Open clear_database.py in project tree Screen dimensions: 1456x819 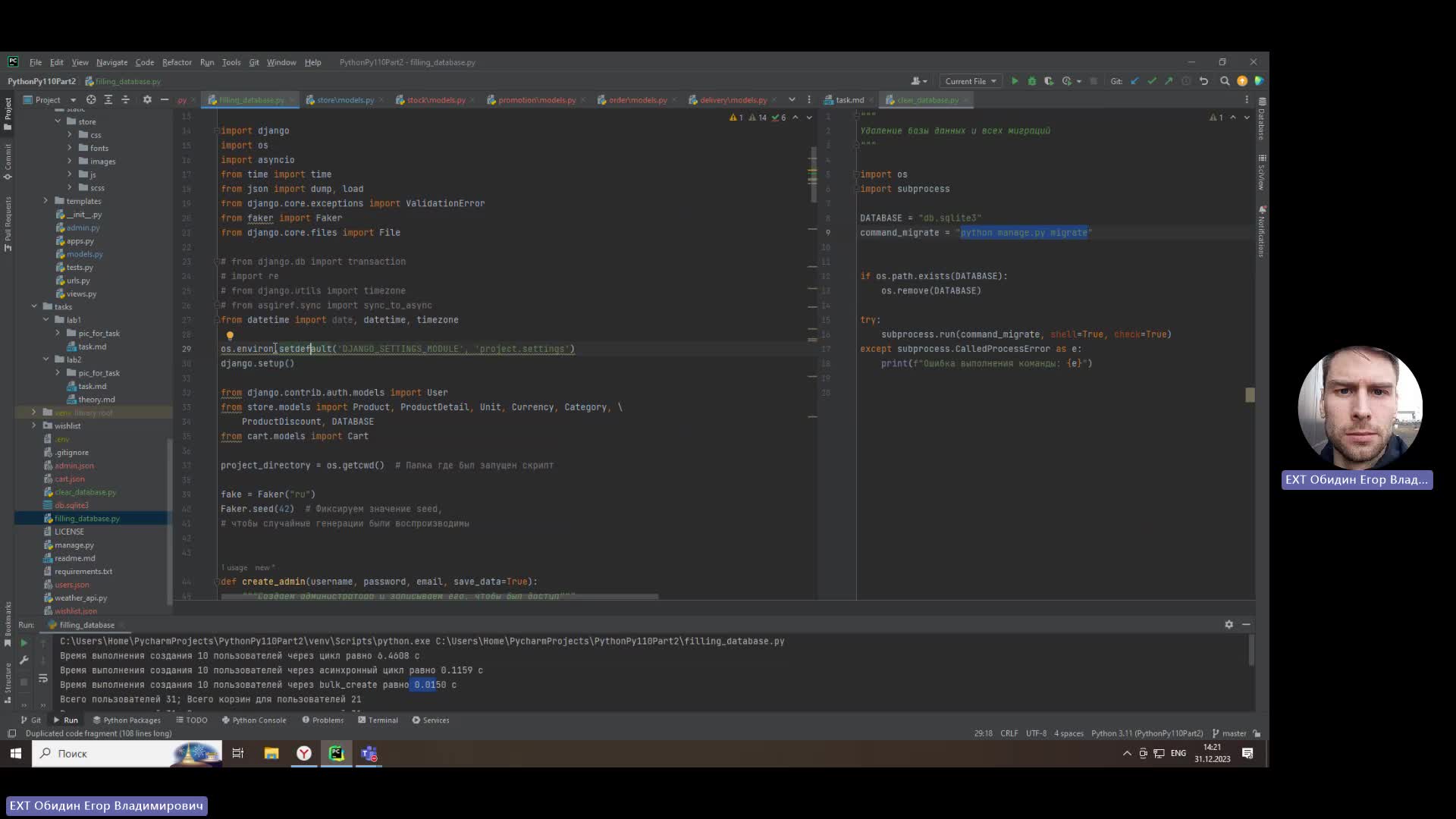85,492
